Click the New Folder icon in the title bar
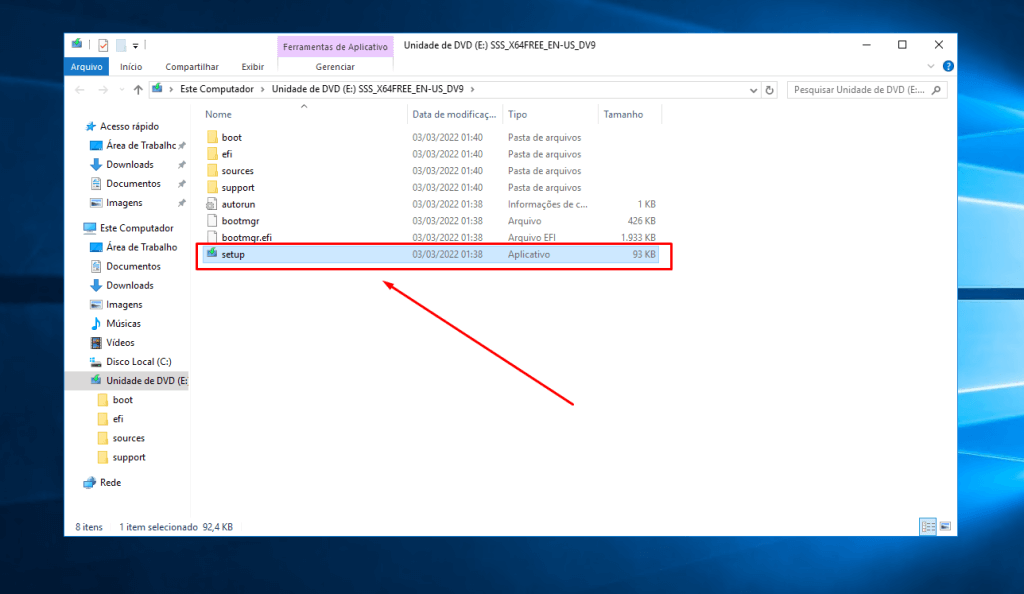This screenshot has width=1024, height=594. coord(121,45)
